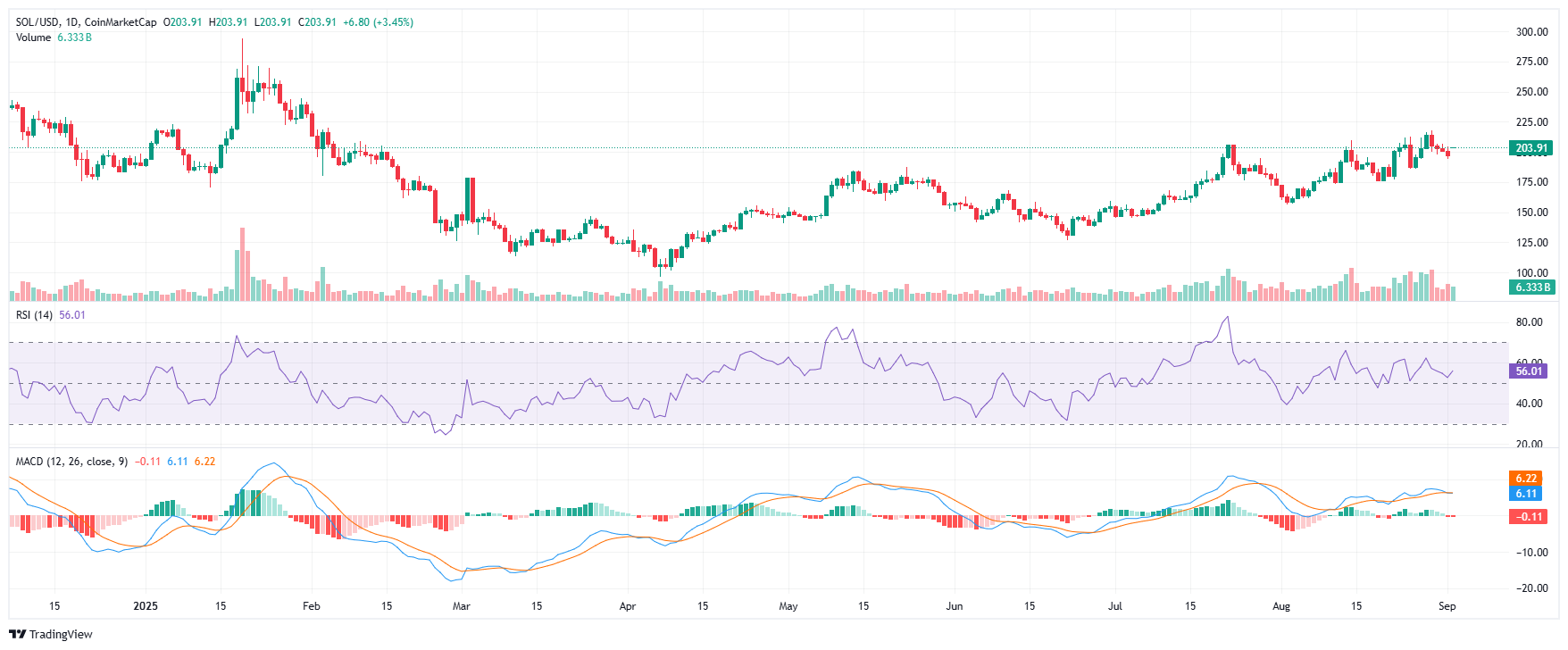Click the 6.333B volume tag on axis
1568x650 pixels.
(x=1532, y=287)
